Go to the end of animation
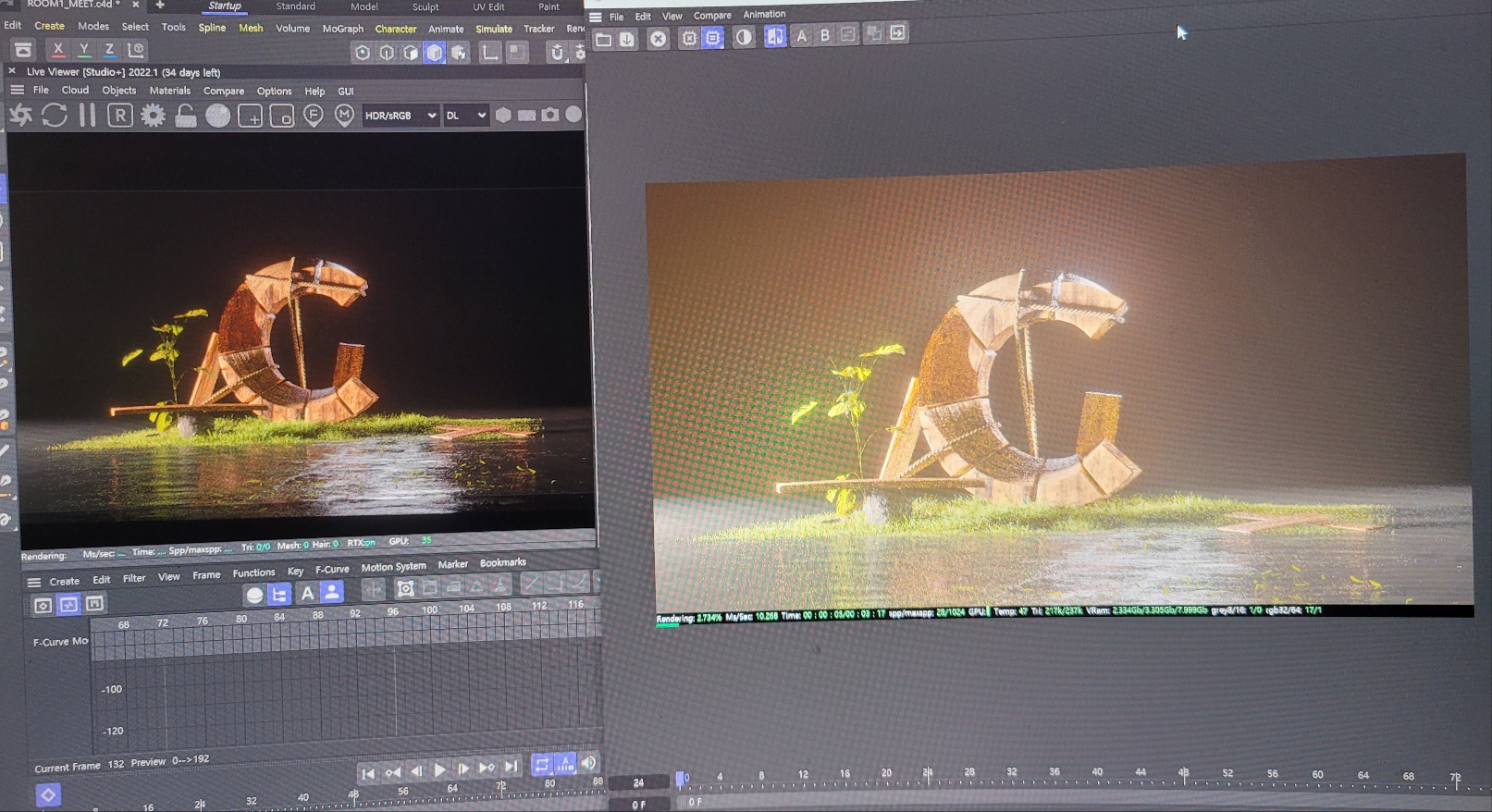The image size is (1492, 812). pyautogui.click(x=511, y=767)
